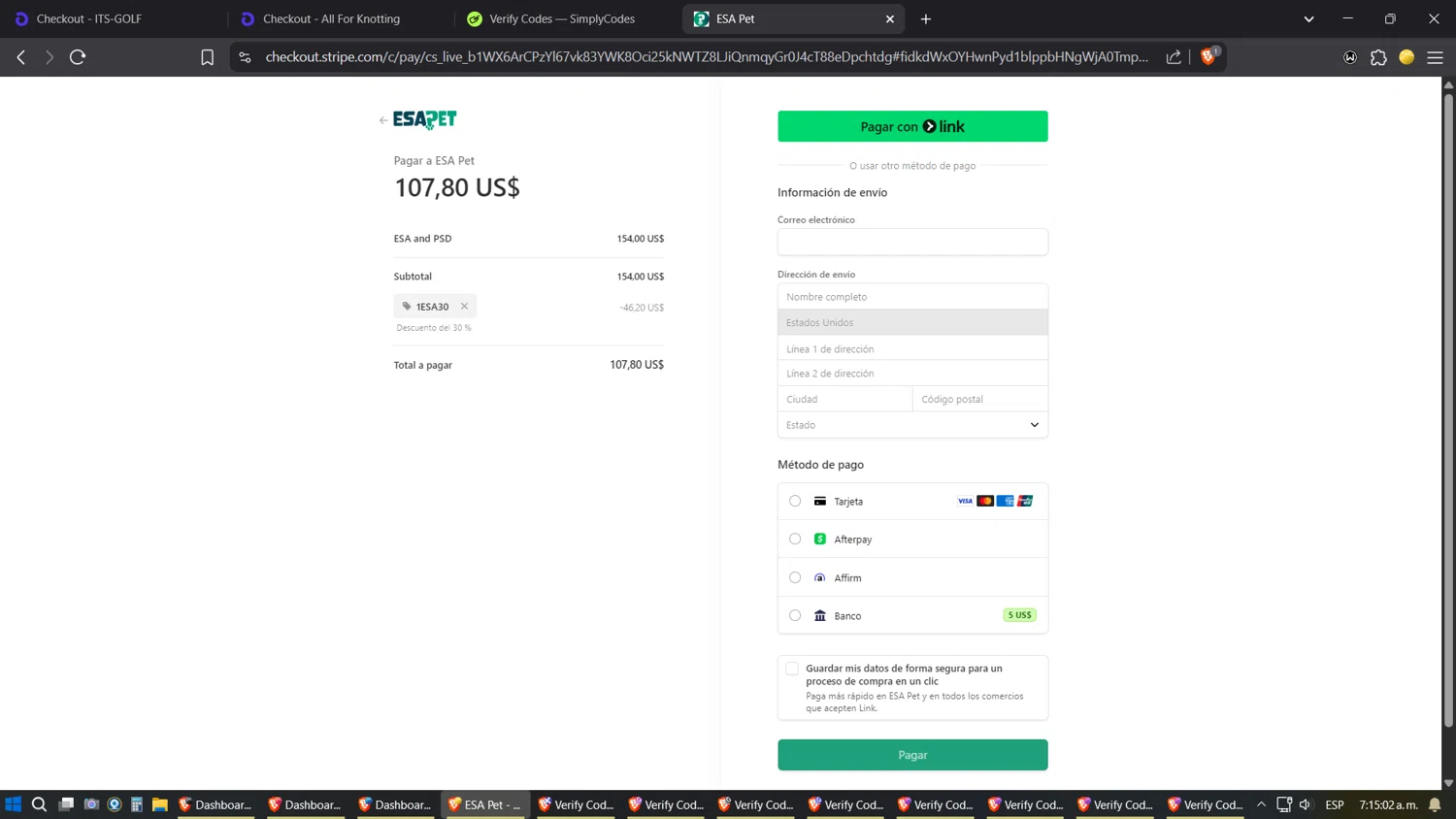This screenshot has height=819, width=1456.
Task: Switch to Checkout - All For Knotting tab
Action: tap(340, 18)
